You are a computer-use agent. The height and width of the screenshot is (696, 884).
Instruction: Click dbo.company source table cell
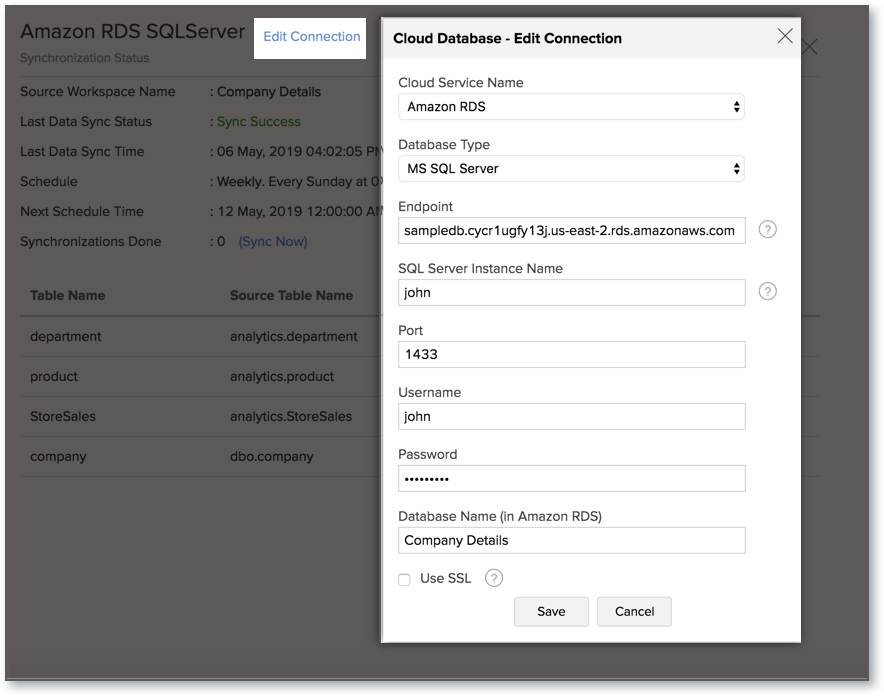271,456
